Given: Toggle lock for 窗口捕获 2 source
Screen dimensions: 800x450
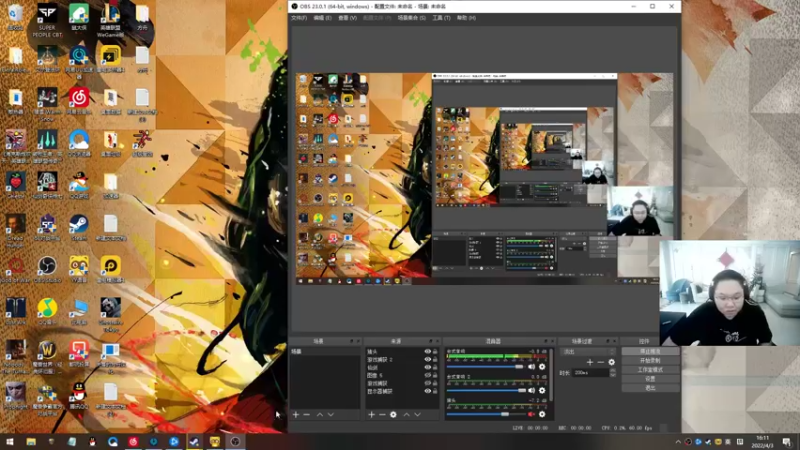Looking at the screenshot, I should [435, 359].
